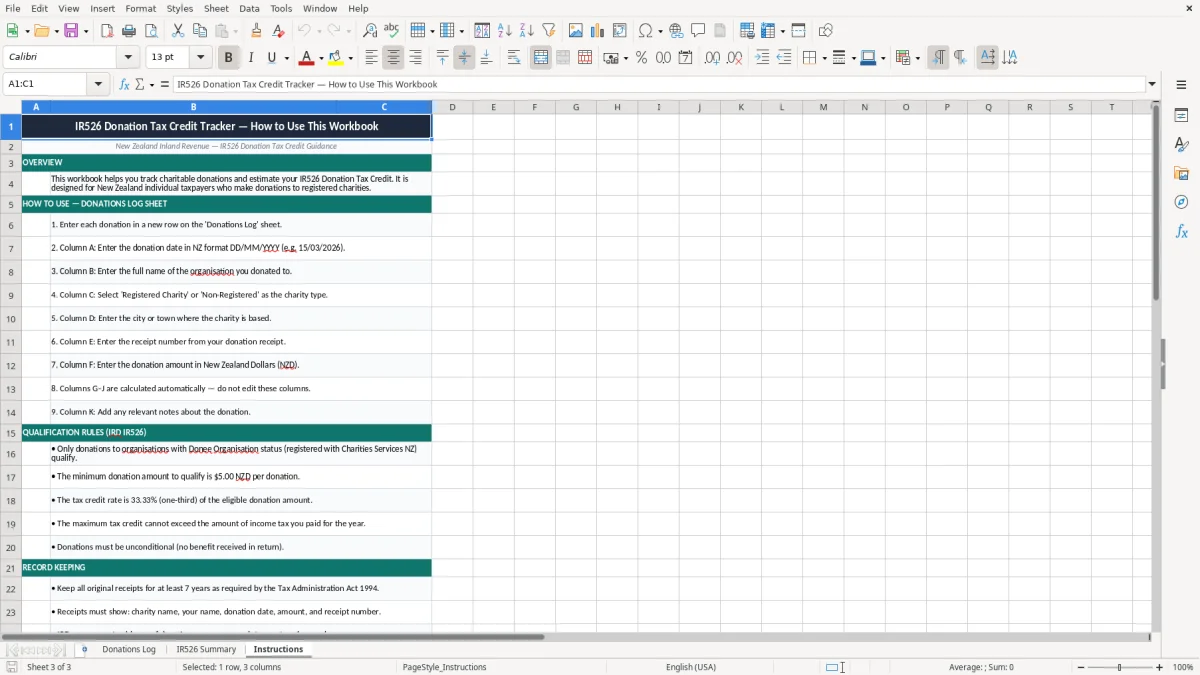Open Find and Replace icon
1200x675 pixels.
370,31
